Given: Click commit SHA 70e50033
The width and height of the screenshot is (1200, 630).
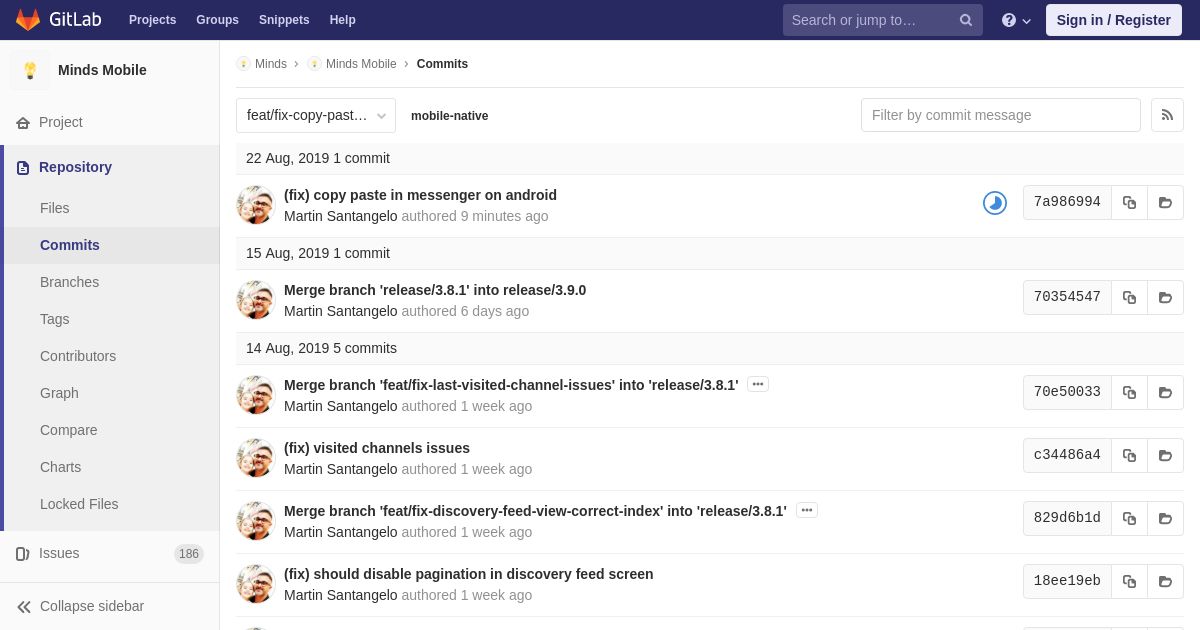Looking at the screenshot, I should tap(1067, 392).
